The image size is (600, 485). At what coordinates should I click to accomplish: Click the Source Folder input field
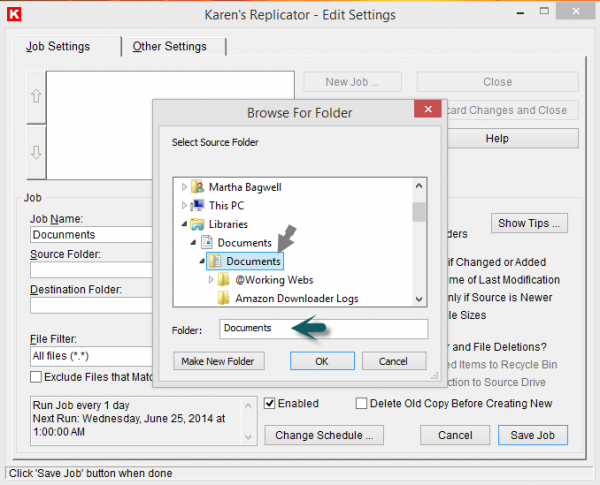point(91,270)
